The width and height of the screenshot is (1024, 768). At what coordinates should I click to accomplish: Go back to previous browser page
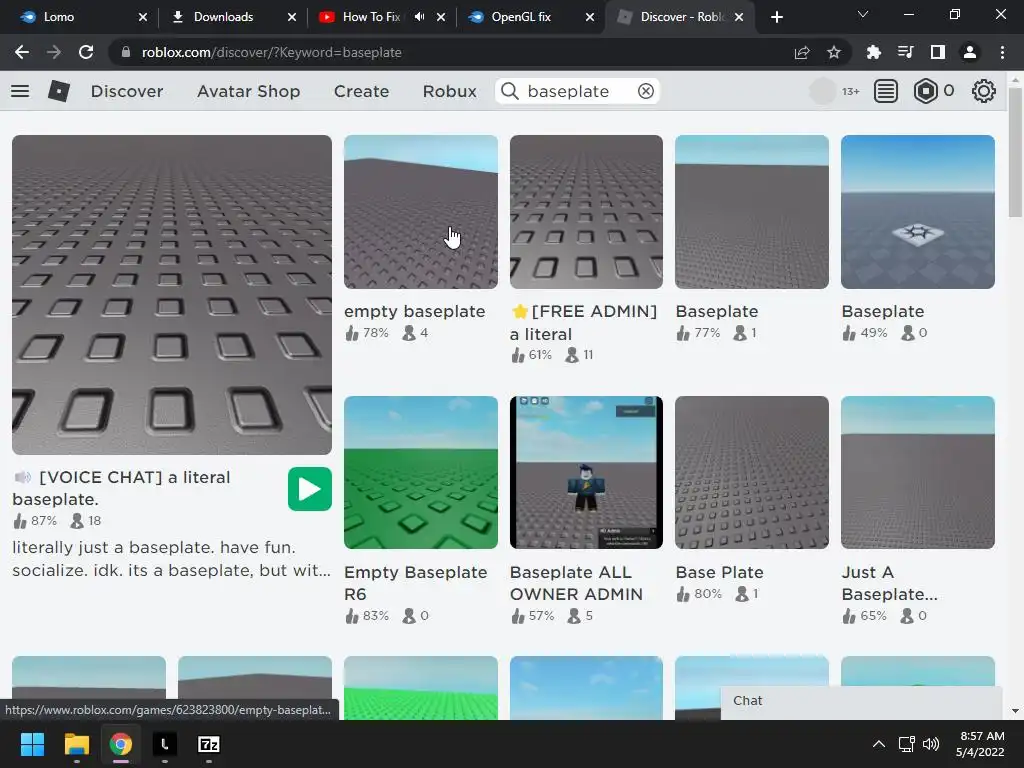[x=22, y=52]
